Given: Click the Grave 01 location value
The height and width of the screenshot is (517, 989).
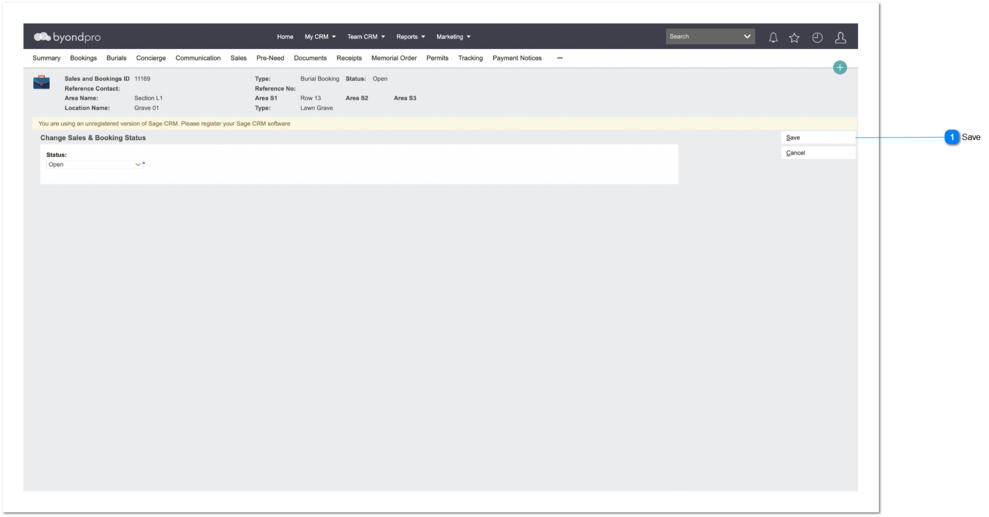Looking at the screenshot, I should click(x=146, y=108).
